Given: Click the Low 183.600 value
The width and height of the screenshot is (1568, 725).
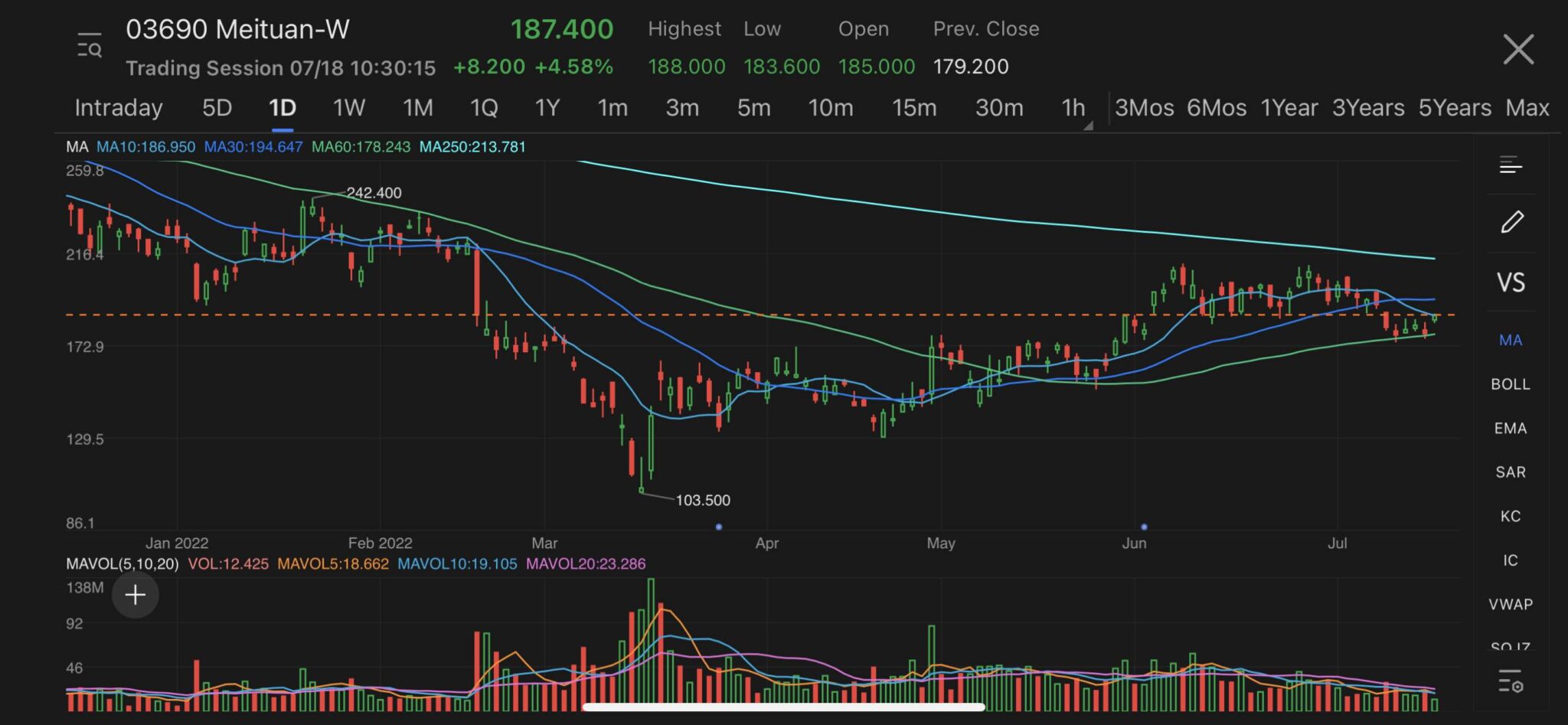Looking at the screenshot, I should point(781,67).
